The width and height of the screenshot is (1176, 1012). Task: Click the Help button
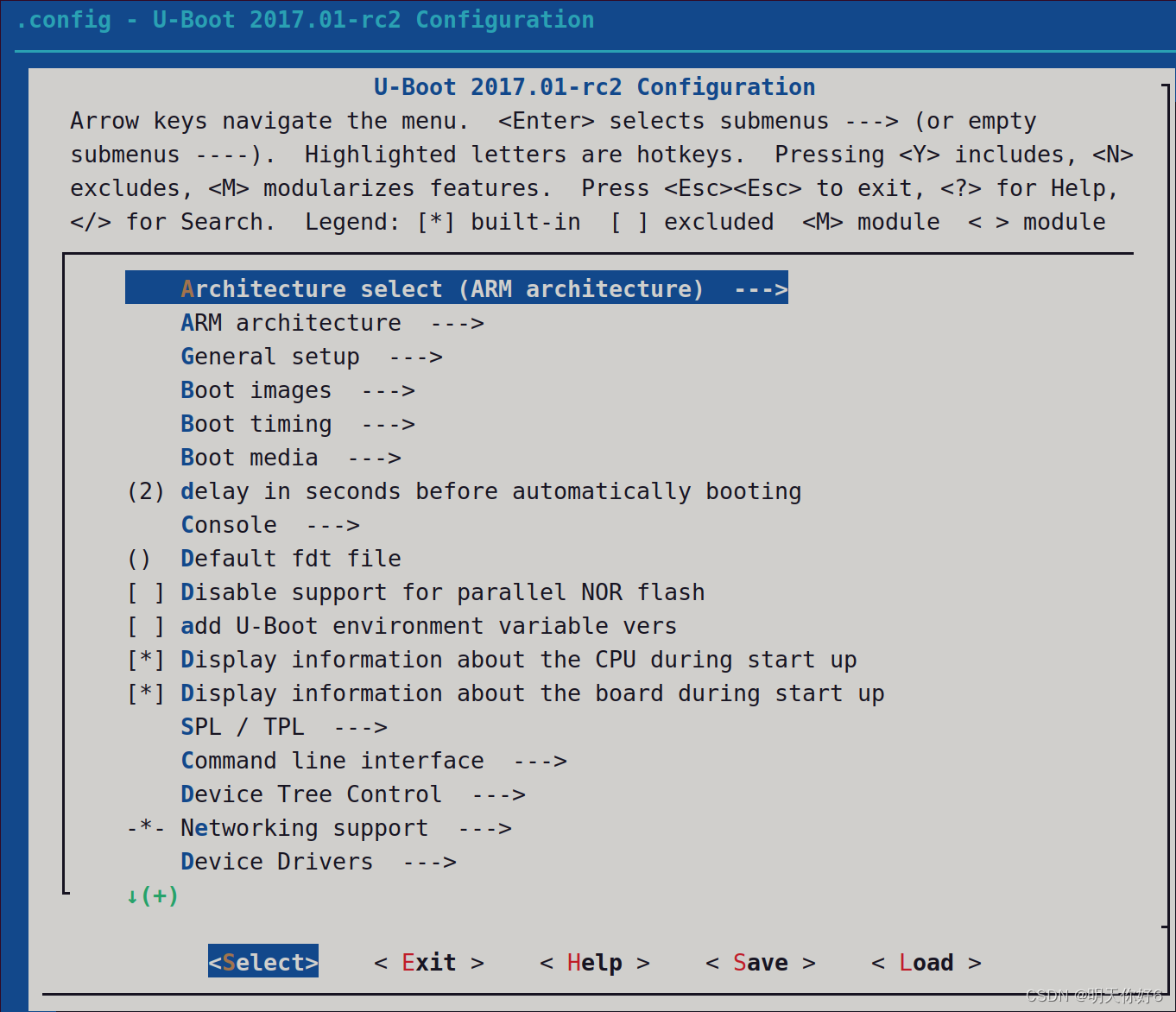595,962
